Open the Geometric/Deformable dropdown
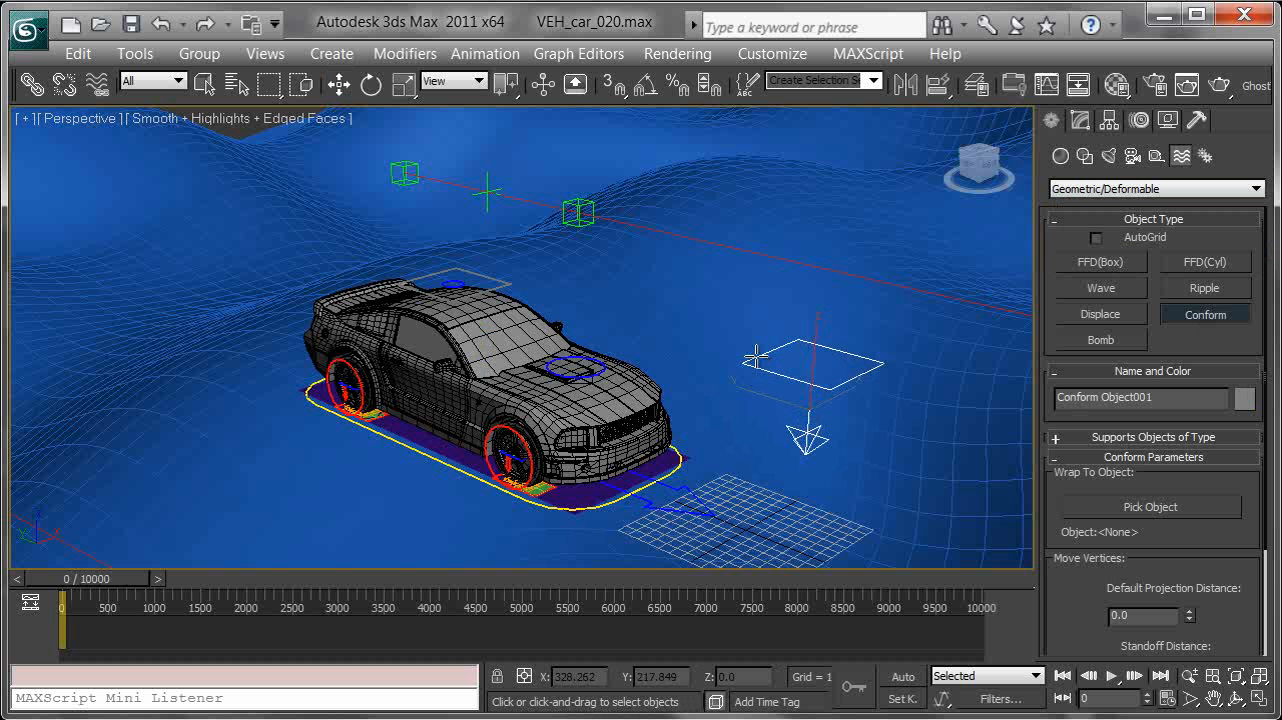 coord(1156,189)
